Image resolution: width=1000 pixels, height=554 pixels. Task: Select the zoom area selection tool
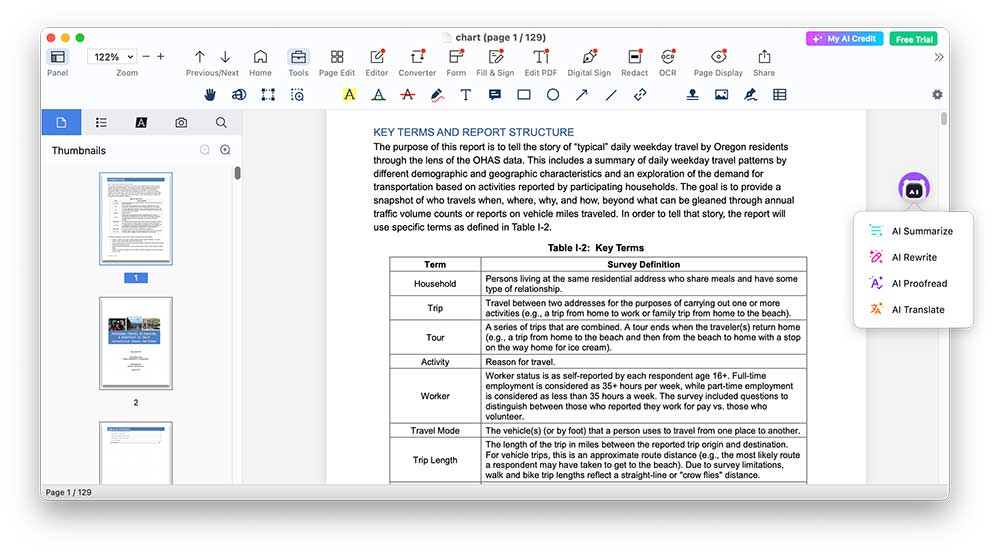click(x=297, y=95)
